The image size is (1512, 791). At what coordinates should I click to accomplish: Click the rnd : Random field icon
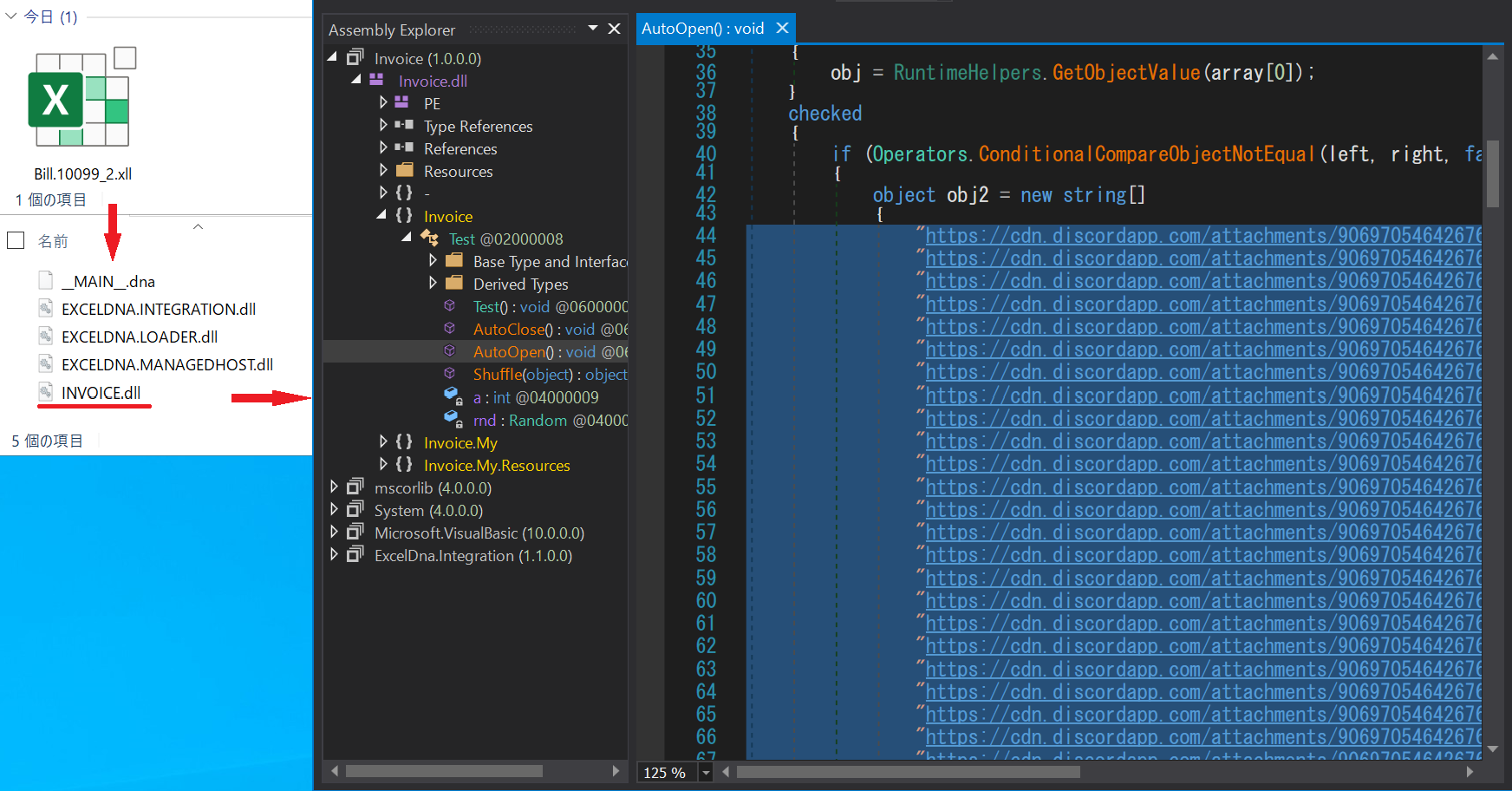(453, 419)
